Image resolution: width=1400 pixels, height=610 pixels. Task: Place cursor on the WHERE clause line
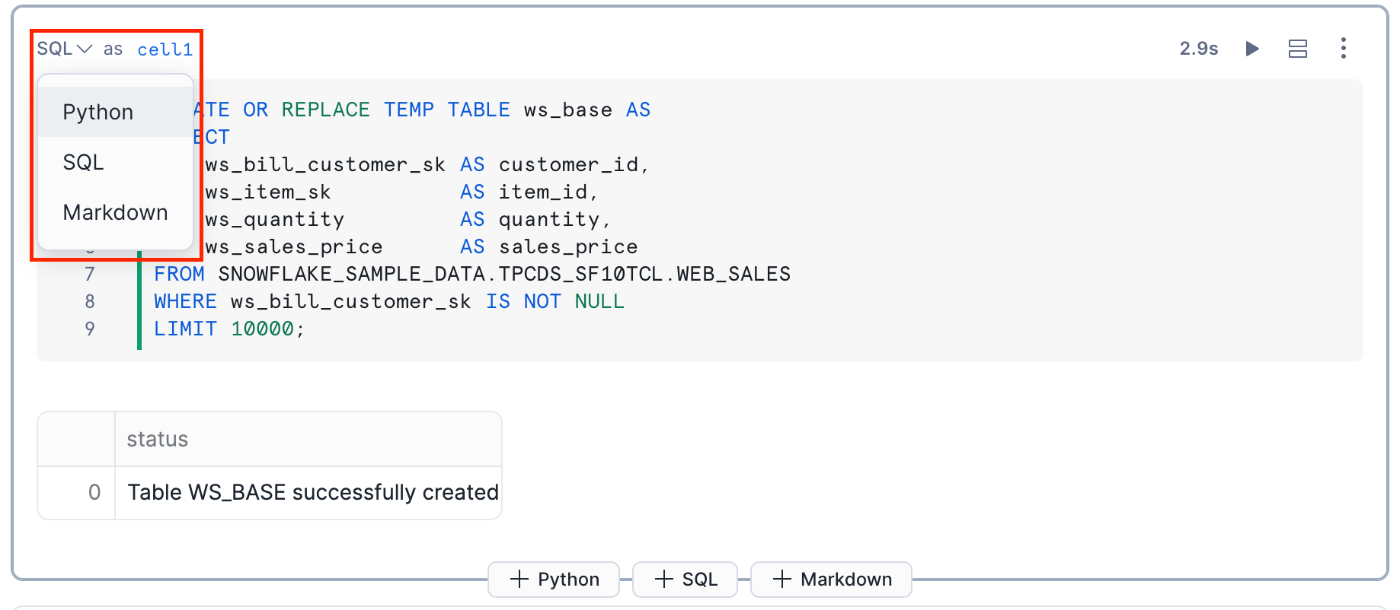coord(389,301)
